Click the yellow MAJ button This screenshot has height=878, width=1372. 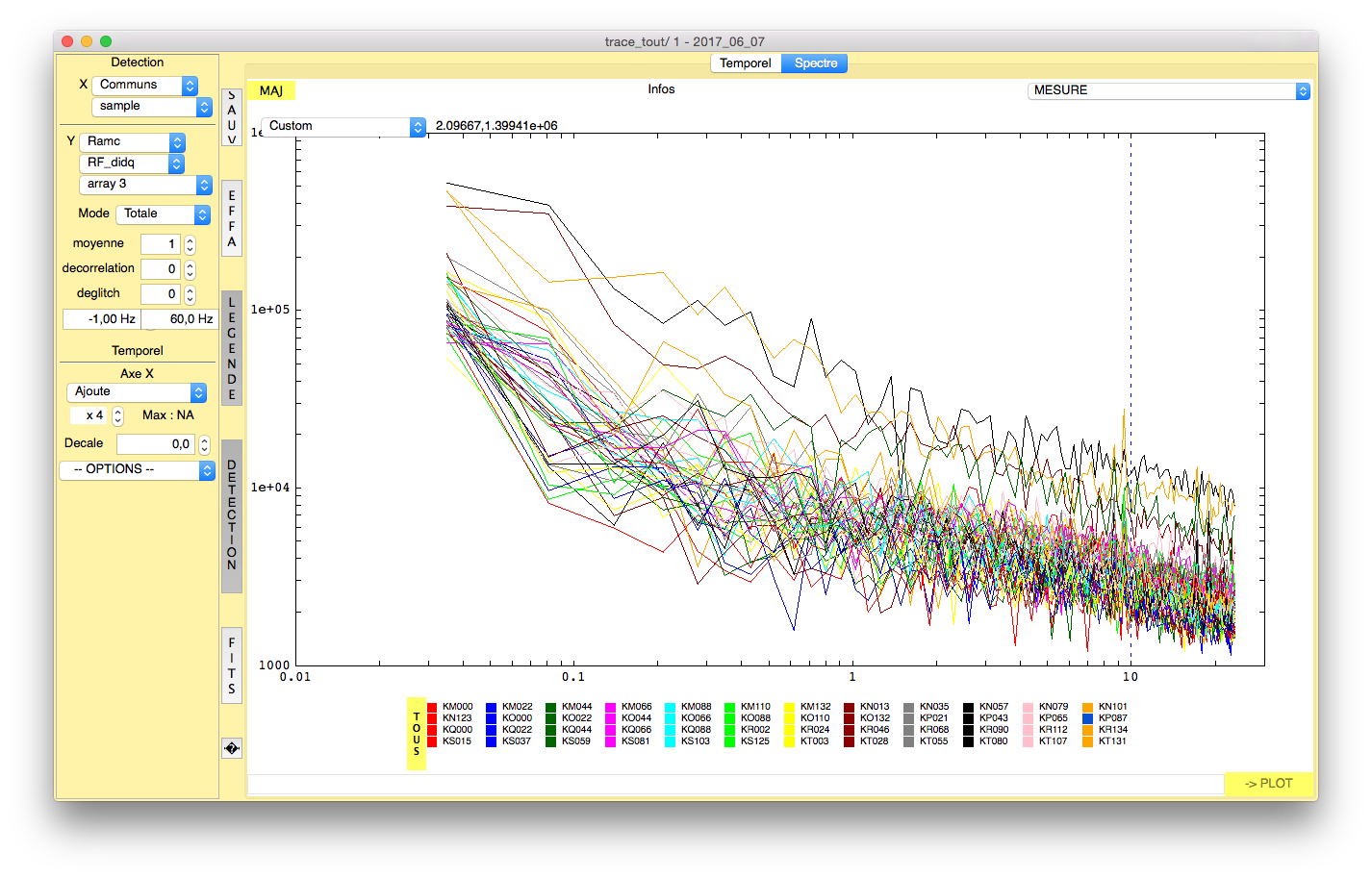[271, 90]
